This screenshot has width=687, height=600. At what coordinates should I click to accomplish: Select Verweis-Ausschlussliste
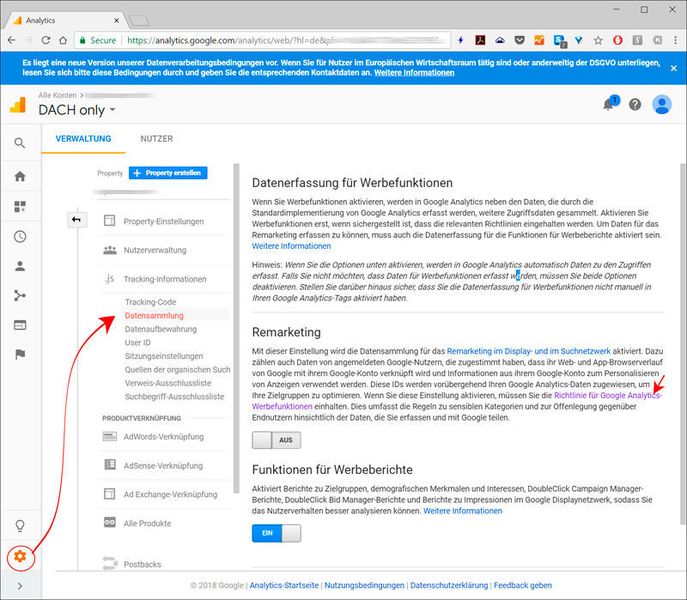point(168,383)
